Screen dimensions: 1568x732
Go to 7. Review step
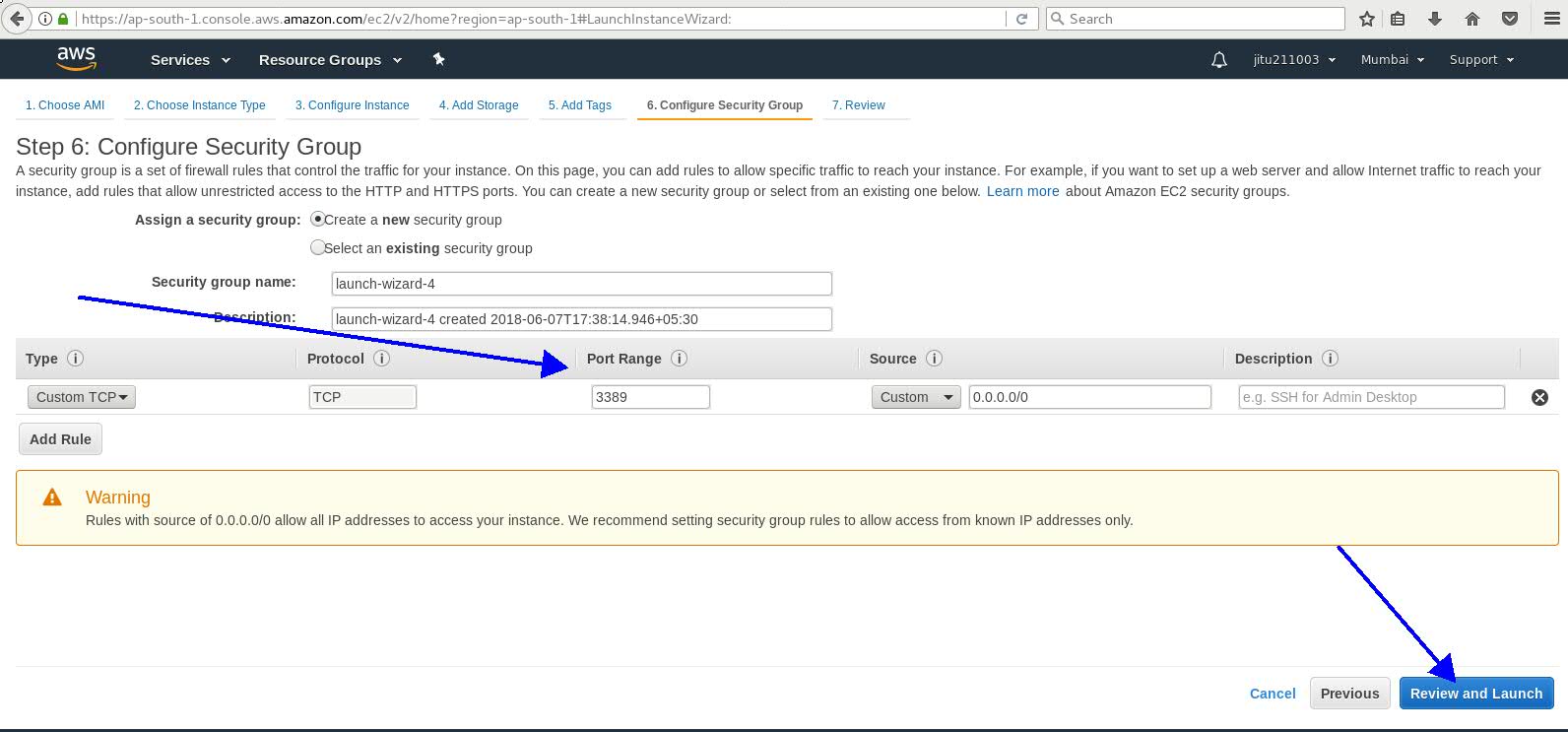(859, 105)
